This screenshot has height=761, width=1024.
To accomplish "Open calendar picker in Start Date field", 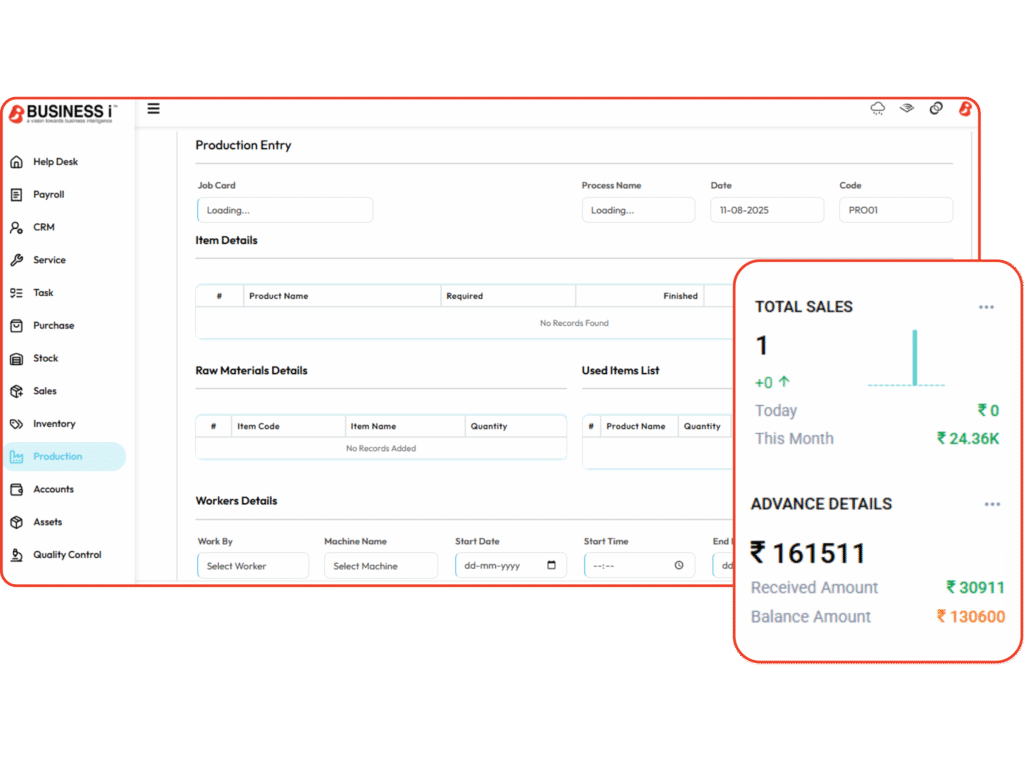I will [x=551, y=566].
